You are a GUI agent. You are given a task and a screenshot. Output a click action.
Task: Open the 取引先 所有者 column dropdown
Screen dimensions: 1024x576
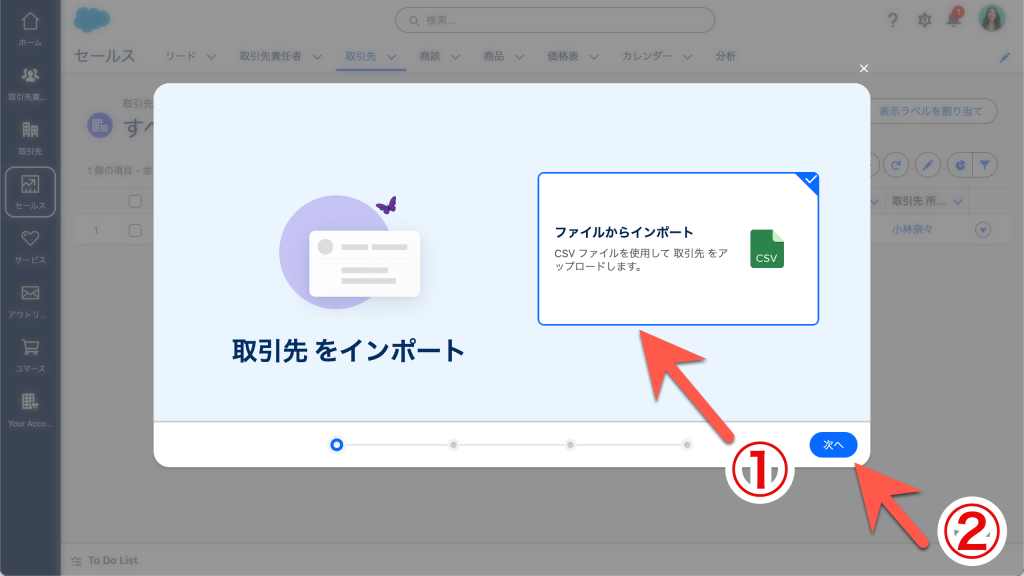pyautogui.click(x=957, y=202)
